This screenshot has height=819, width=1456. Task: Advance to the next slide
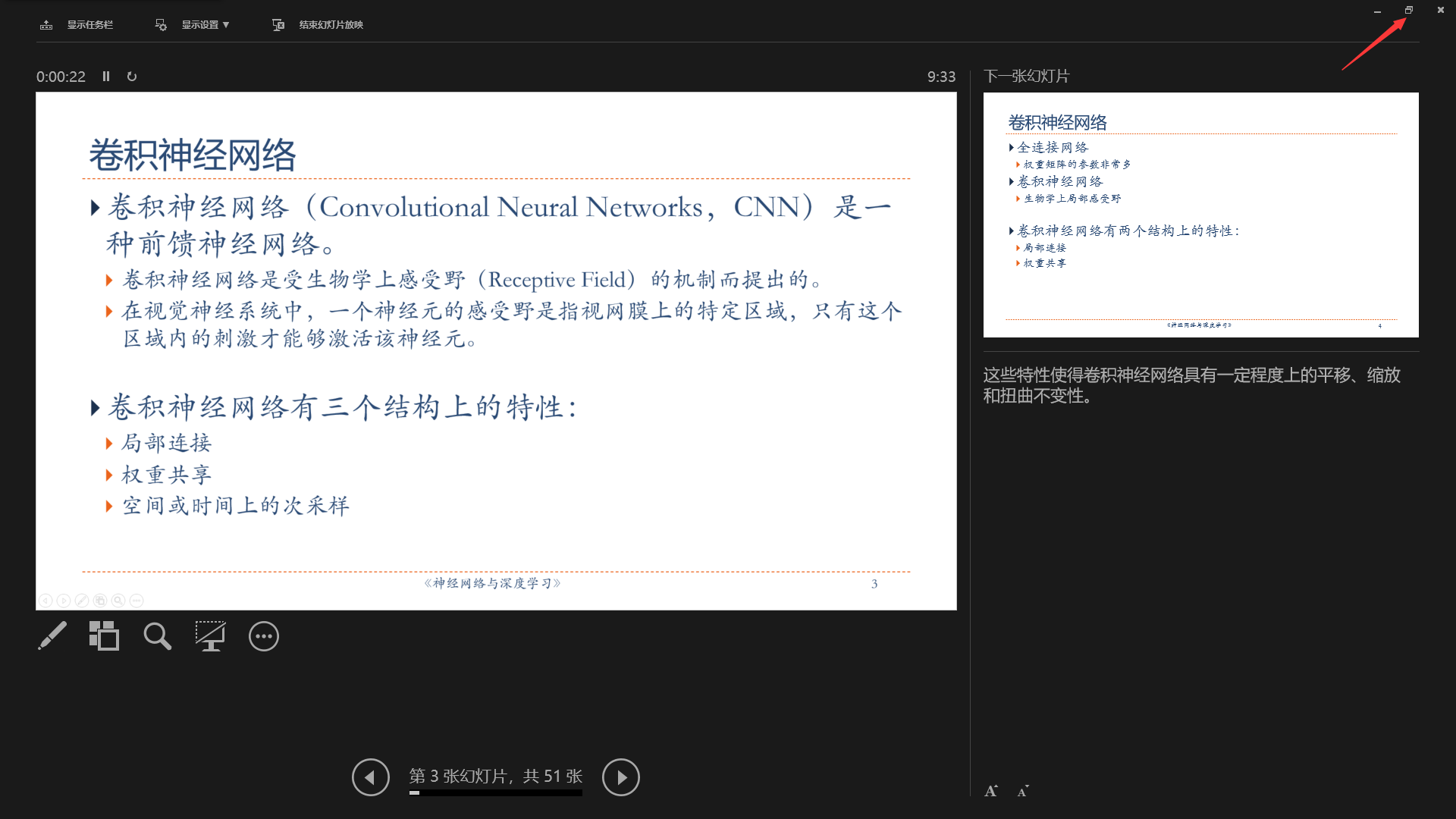(x=621, y=777)
